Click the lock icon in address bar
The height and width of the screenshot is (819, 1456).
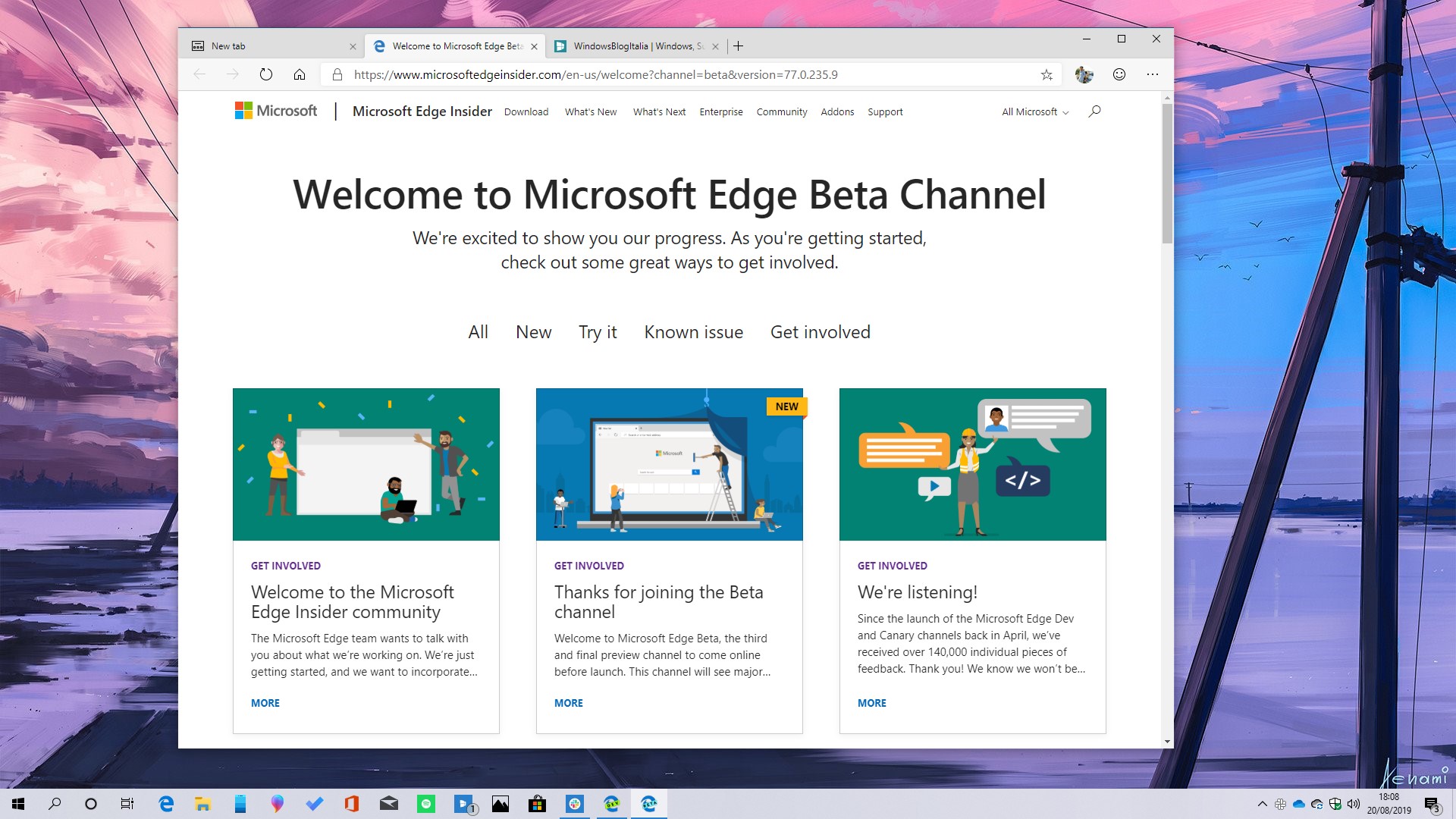[x=337, y=74]
